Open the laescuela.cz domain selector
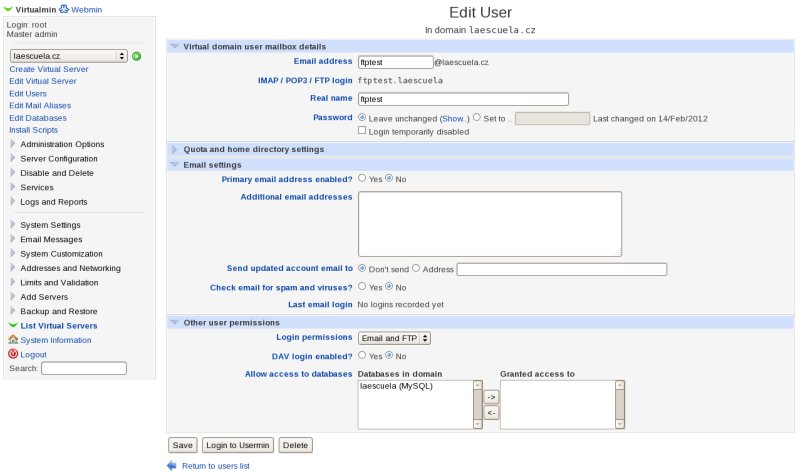Image resolution: width=800 pixels, height=475 pixels. point(68,56)
